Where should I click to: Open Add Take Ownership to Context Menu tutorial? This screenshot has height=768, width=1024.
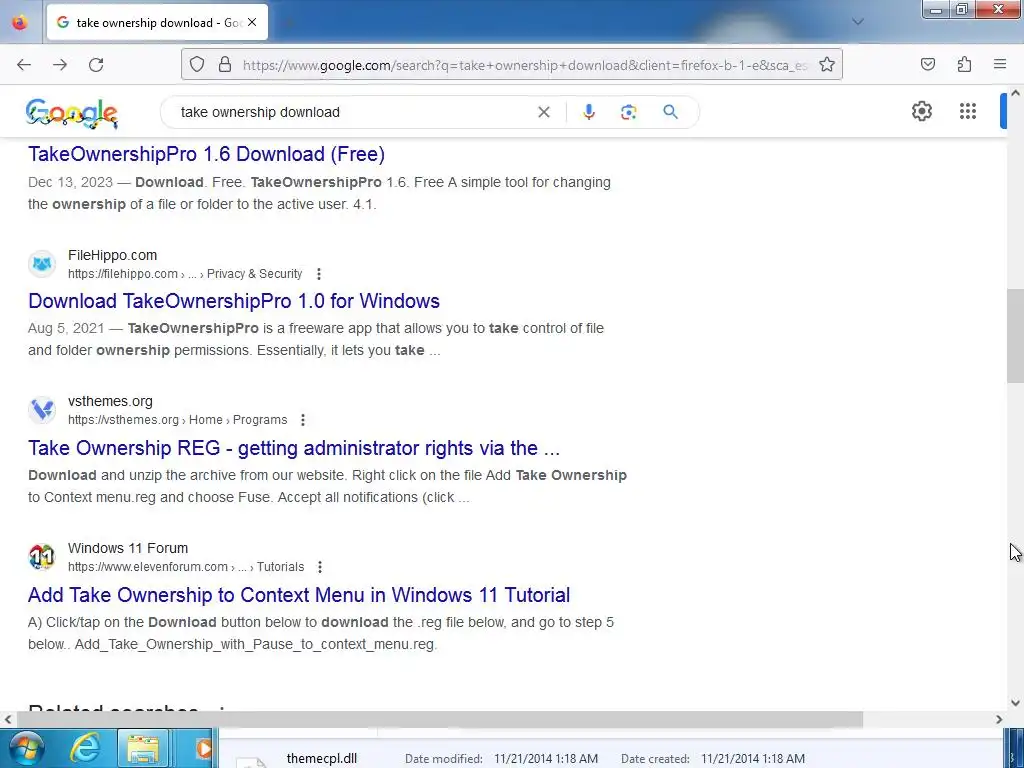point(299,595)
